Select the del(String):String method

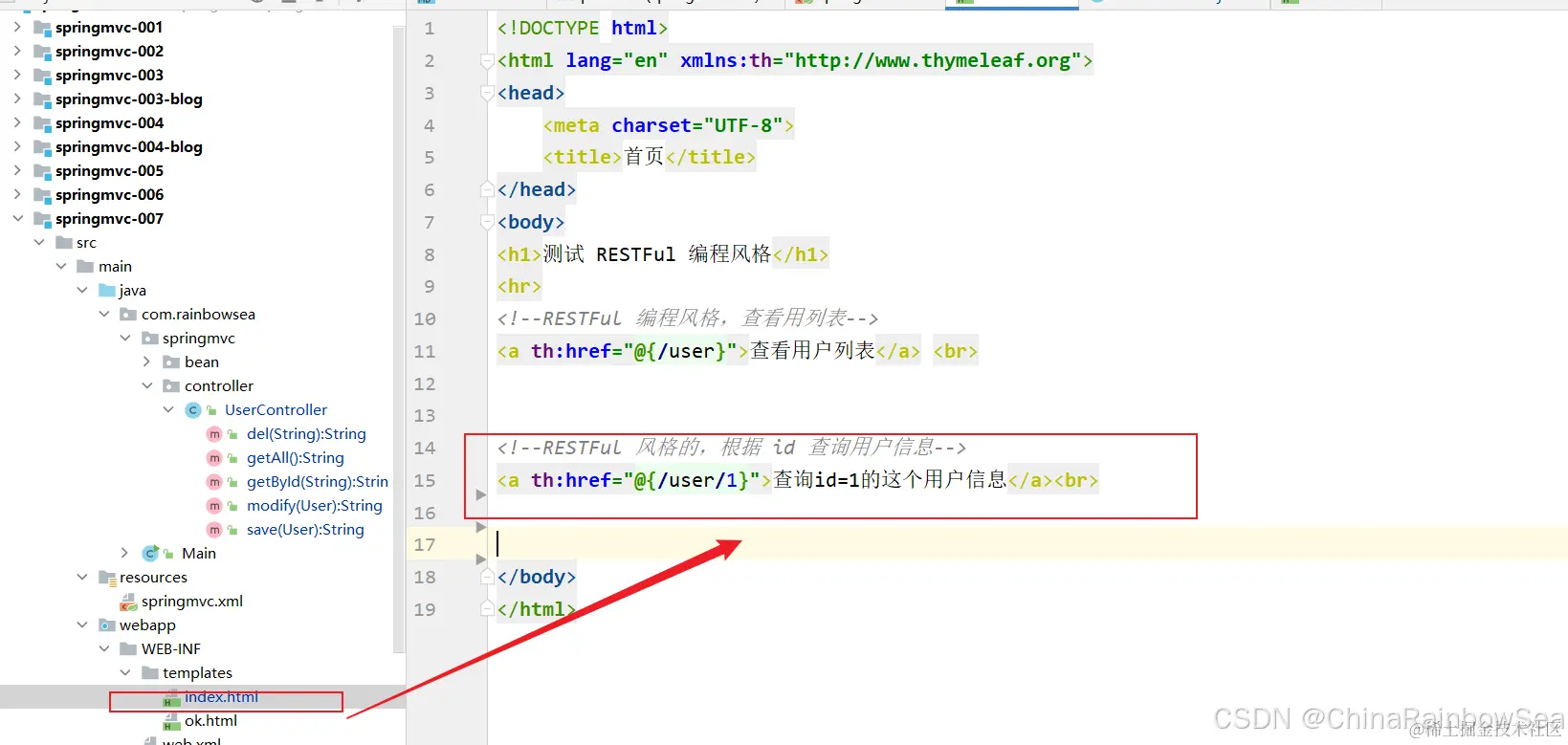[306, 433]
